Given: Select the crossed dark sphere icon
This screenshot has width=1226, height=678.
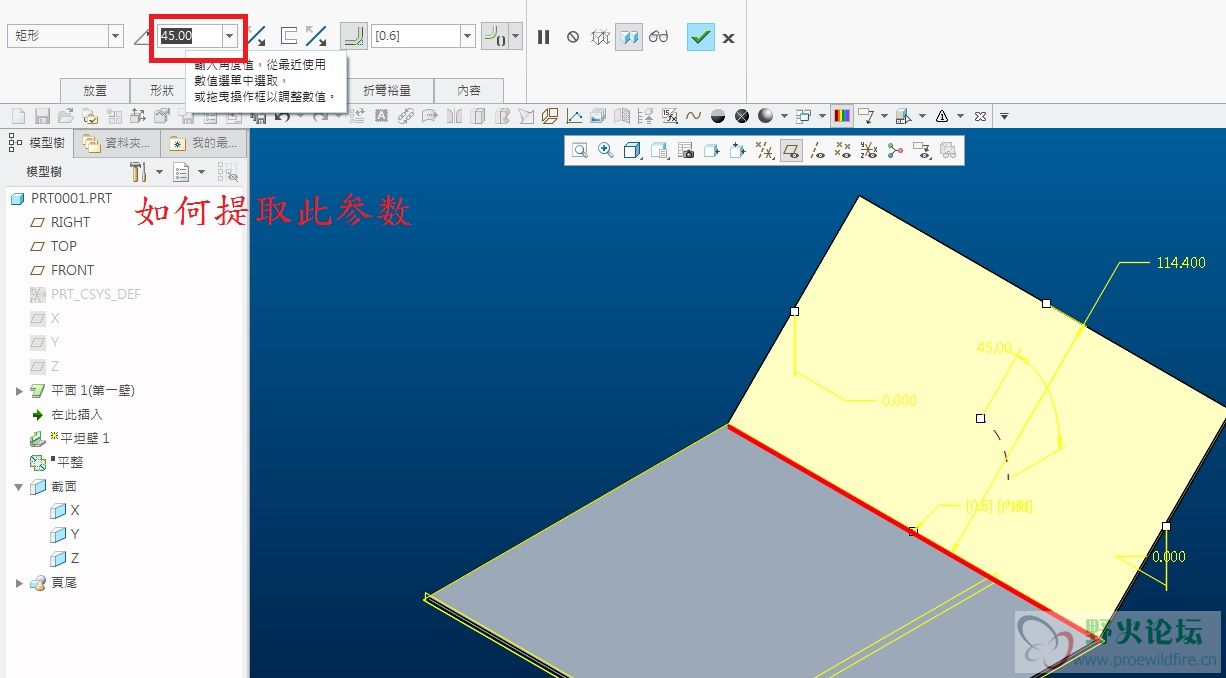Looking at the screenshot, I should 741,116.
